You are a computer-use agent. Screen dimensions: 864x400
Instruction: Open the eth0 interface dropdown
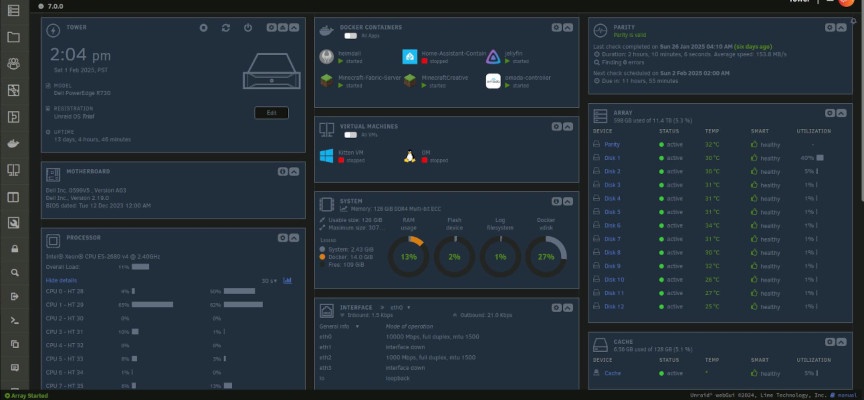(401, 307)
